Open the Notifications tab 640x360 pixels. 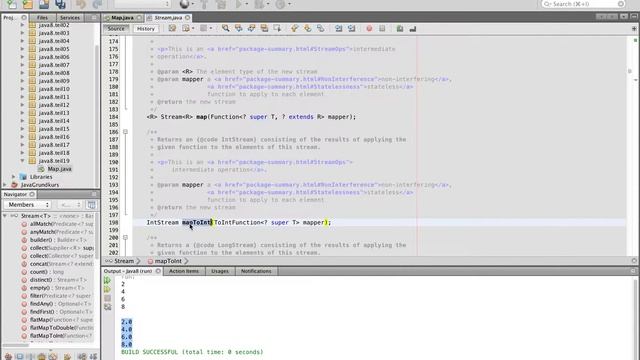[256, 271]
